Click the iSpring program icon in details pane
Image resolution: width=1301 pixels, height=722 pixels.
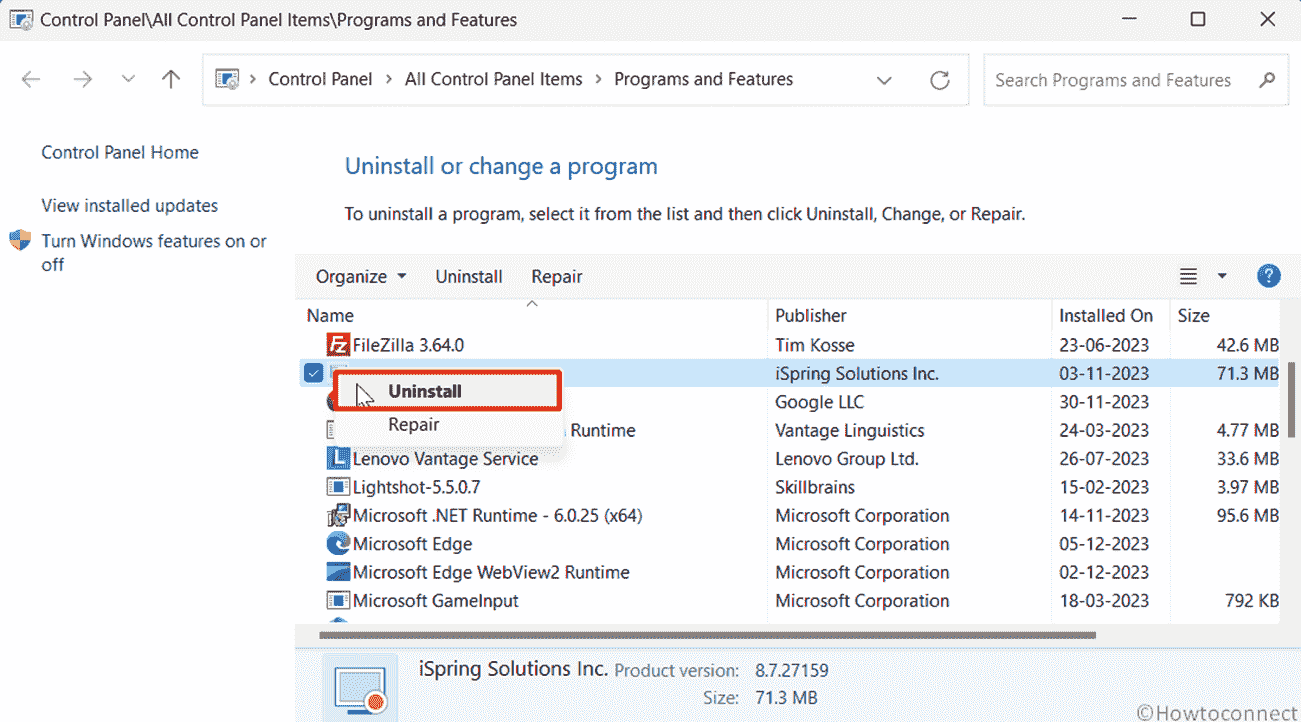[360, 689]
